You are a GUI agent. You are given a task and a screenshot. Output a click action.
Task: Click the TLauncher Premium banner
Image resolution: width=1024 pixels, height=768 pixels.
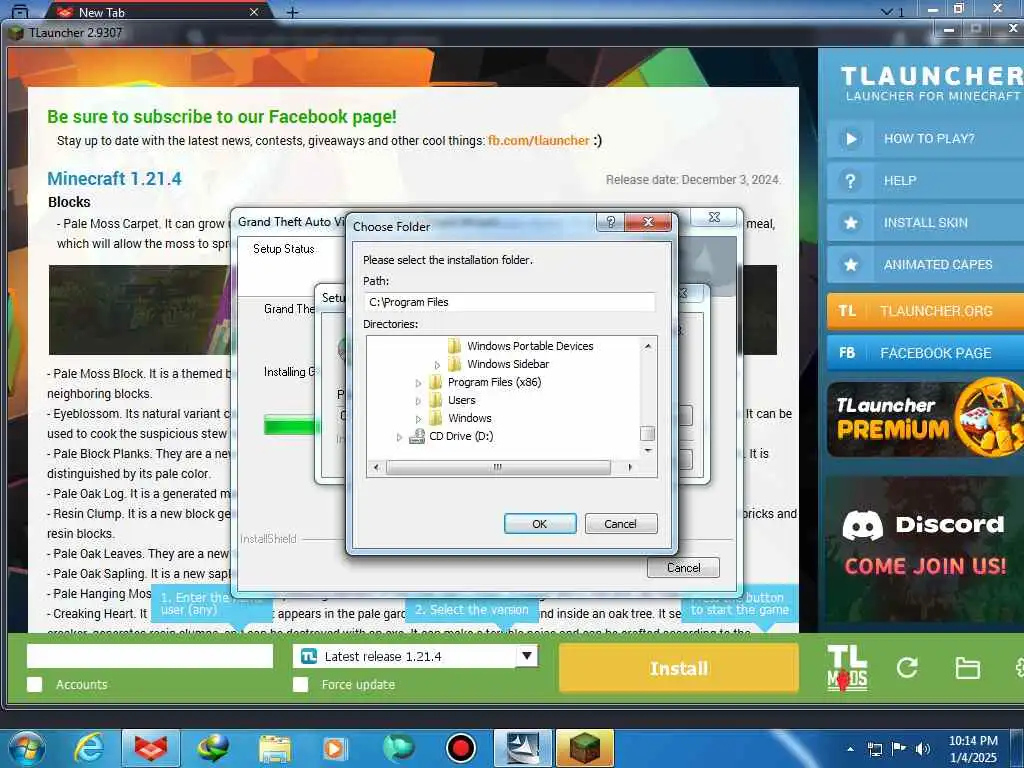925,418
